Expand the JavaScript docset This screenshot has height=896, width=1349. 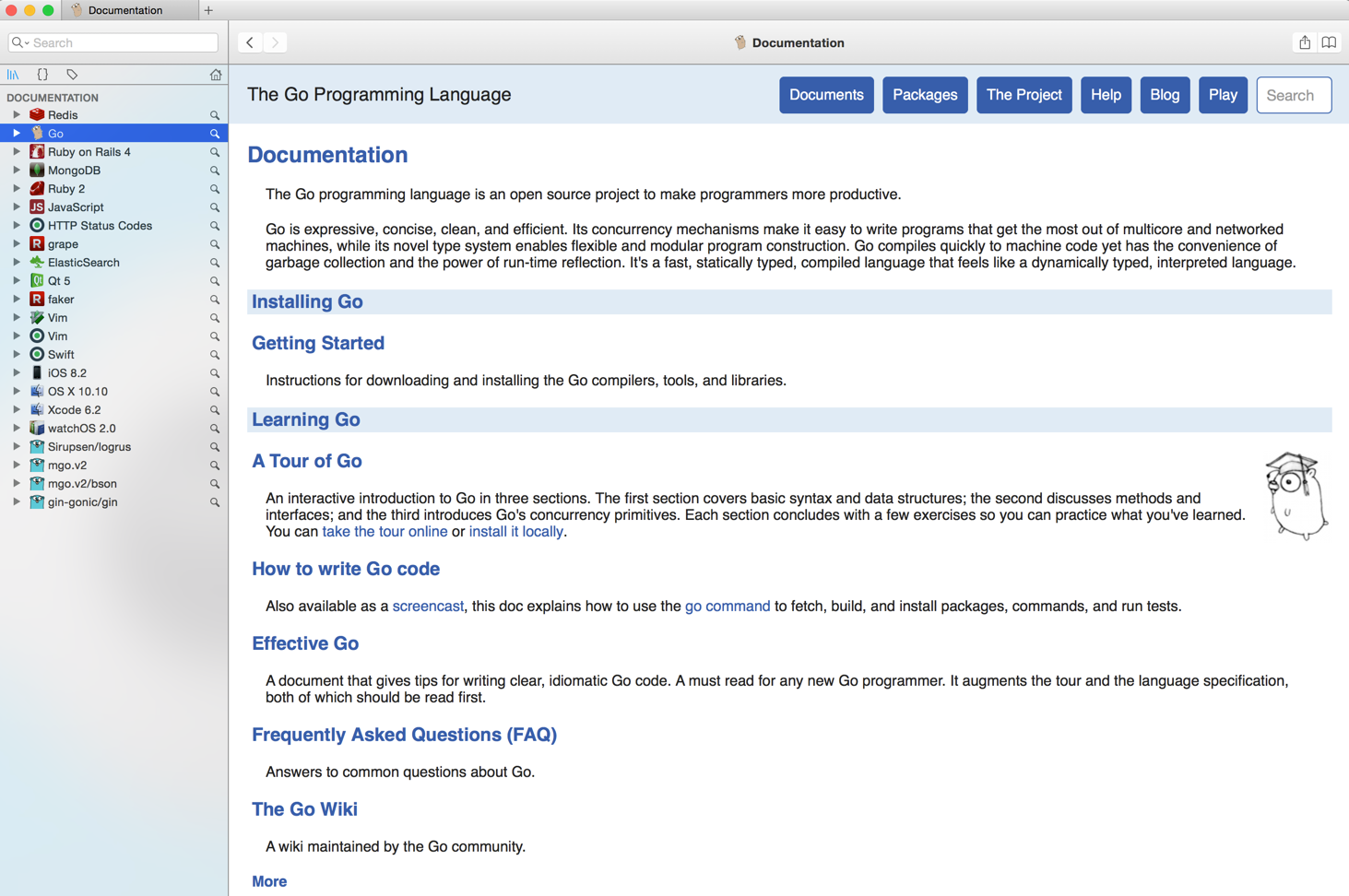[x=17, y=207]
